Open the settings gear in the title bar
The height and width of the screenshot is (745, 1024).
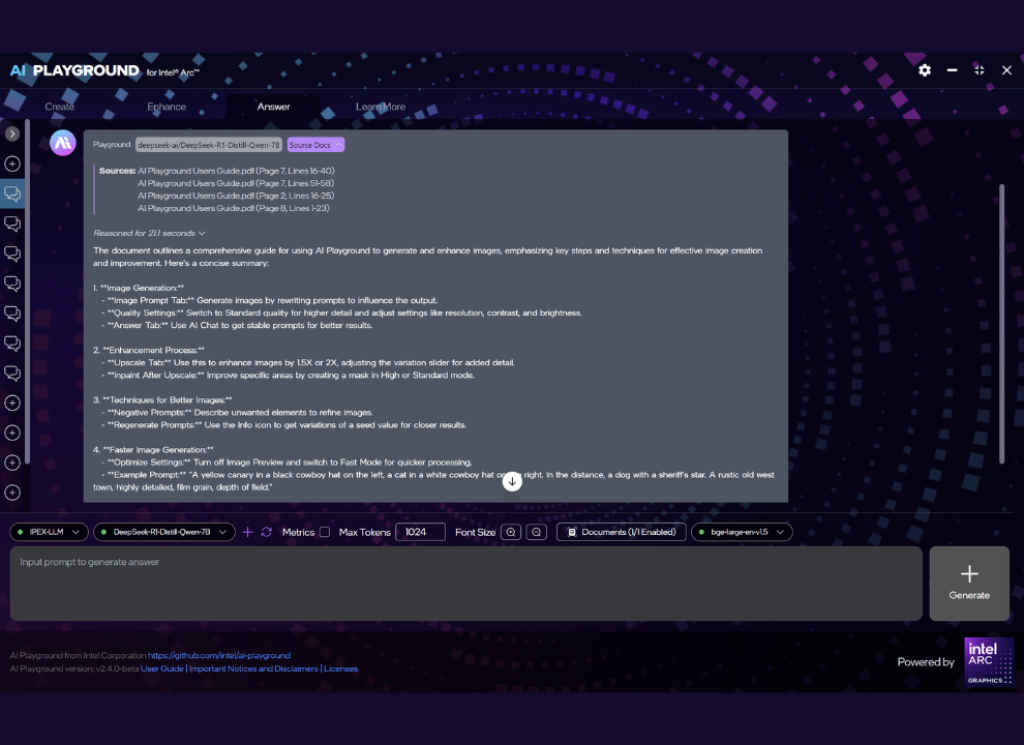(924, 70)
